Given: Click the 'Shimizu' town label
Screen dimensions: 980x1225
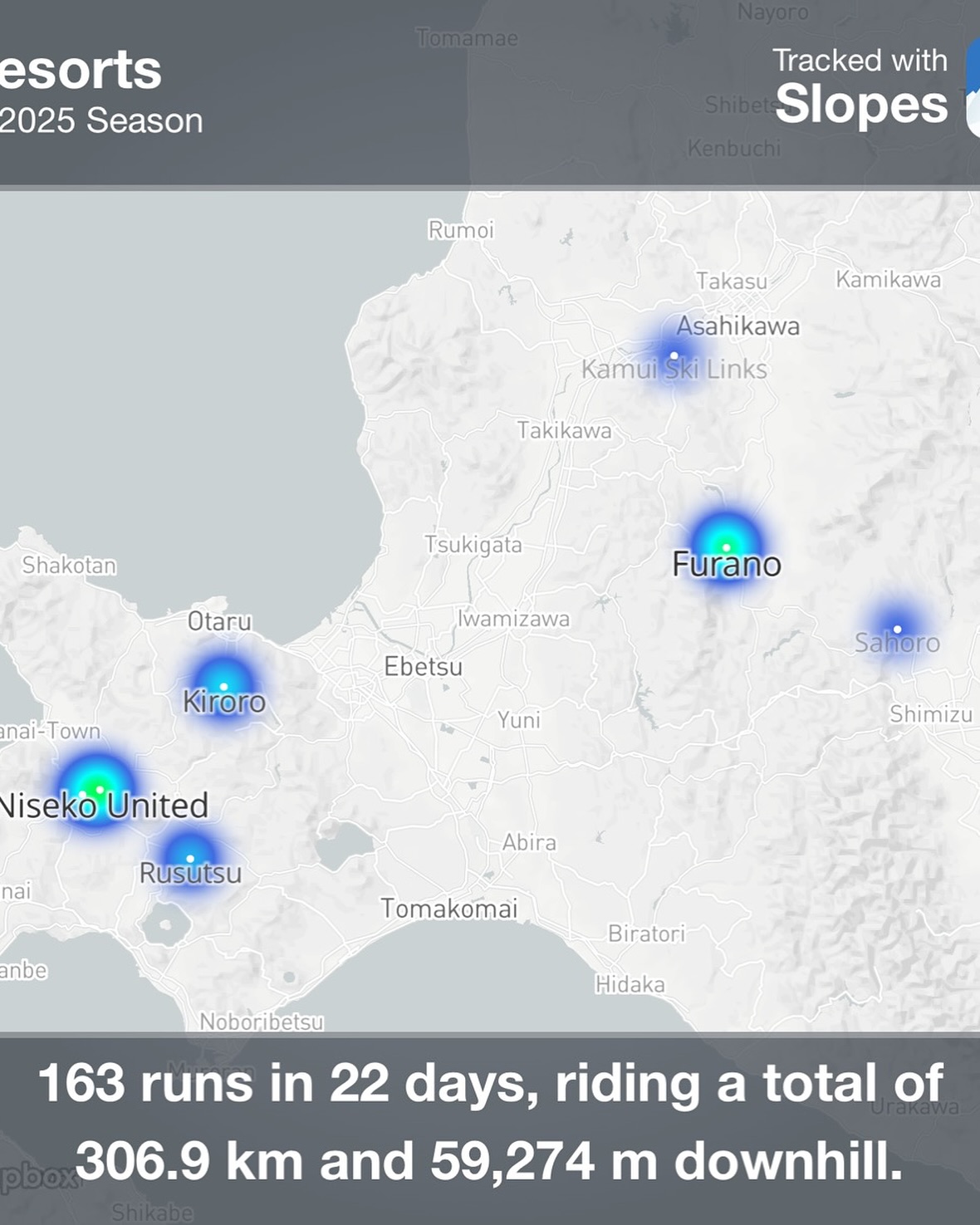Looking at the screenshot, I should click(931, 714).
